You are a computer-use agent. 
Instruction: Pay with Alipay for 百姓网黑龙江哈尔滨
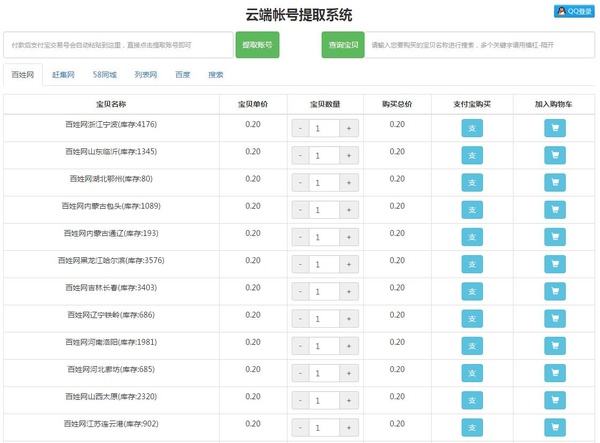pos(472,264)
